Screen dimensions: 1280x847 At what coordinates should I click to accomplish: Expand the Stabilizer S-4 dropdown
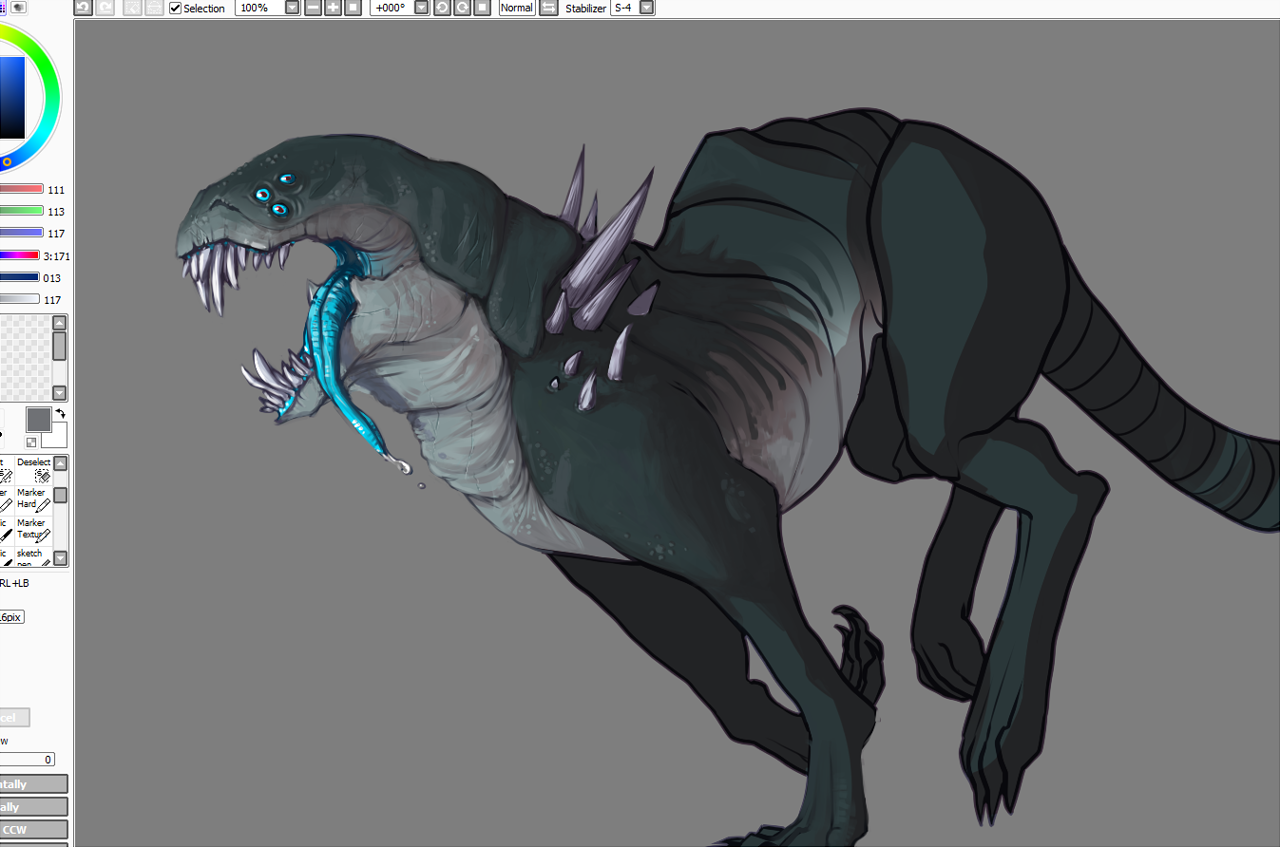coord(647,8)
